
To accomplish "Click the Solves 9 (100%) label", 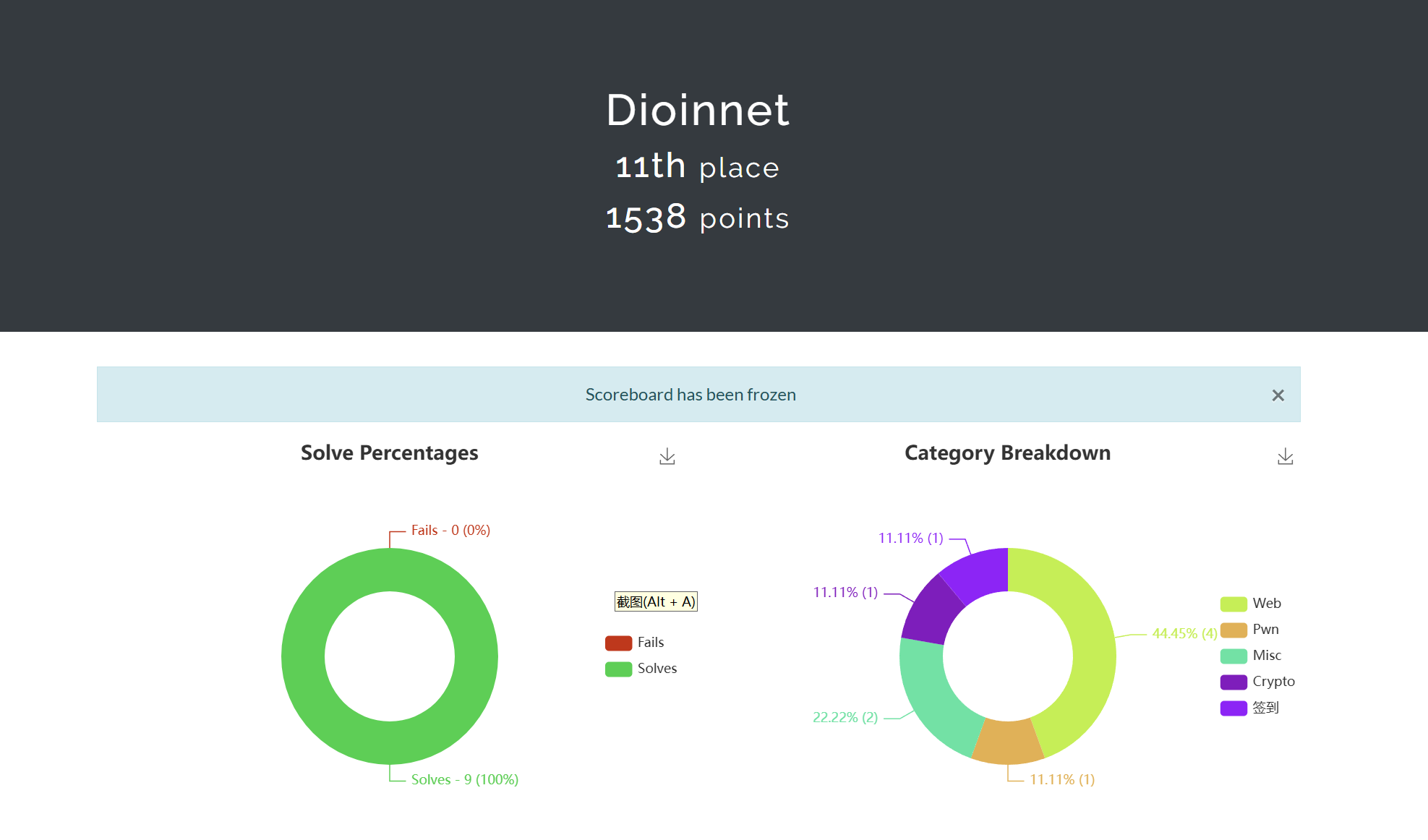I will coord(464,780).
